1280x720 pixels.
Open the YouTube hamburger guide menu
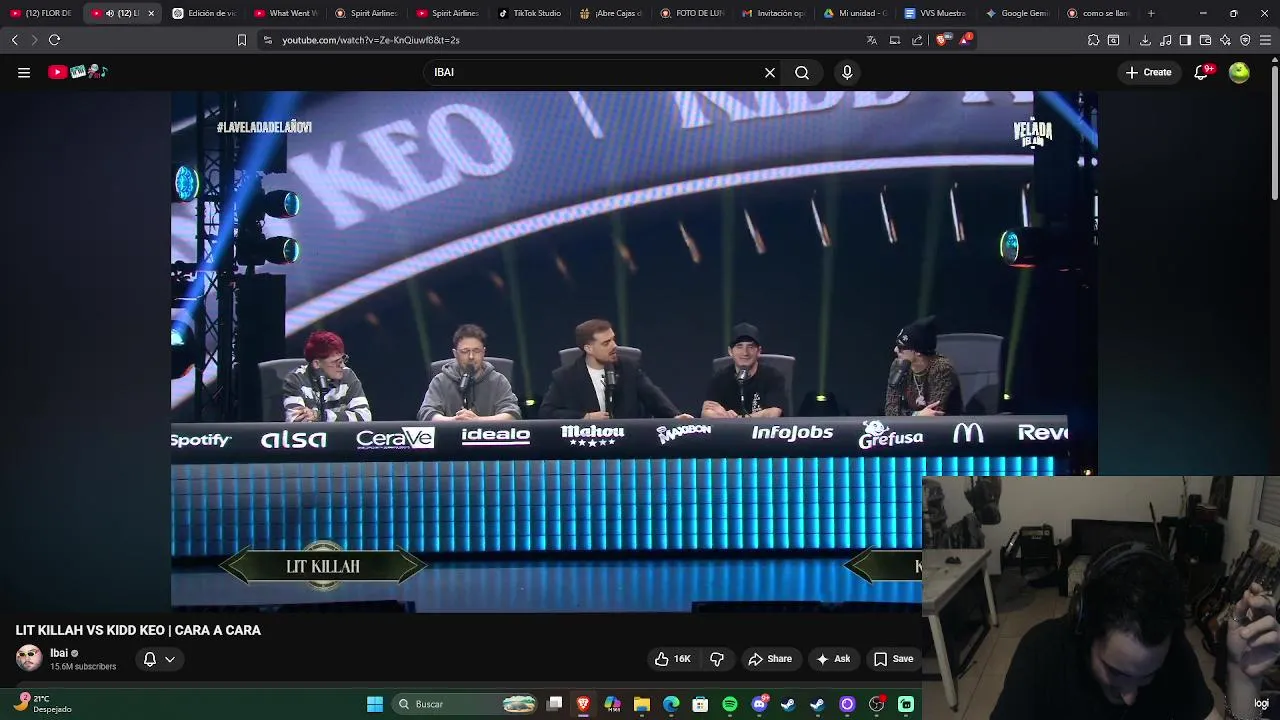24,72
